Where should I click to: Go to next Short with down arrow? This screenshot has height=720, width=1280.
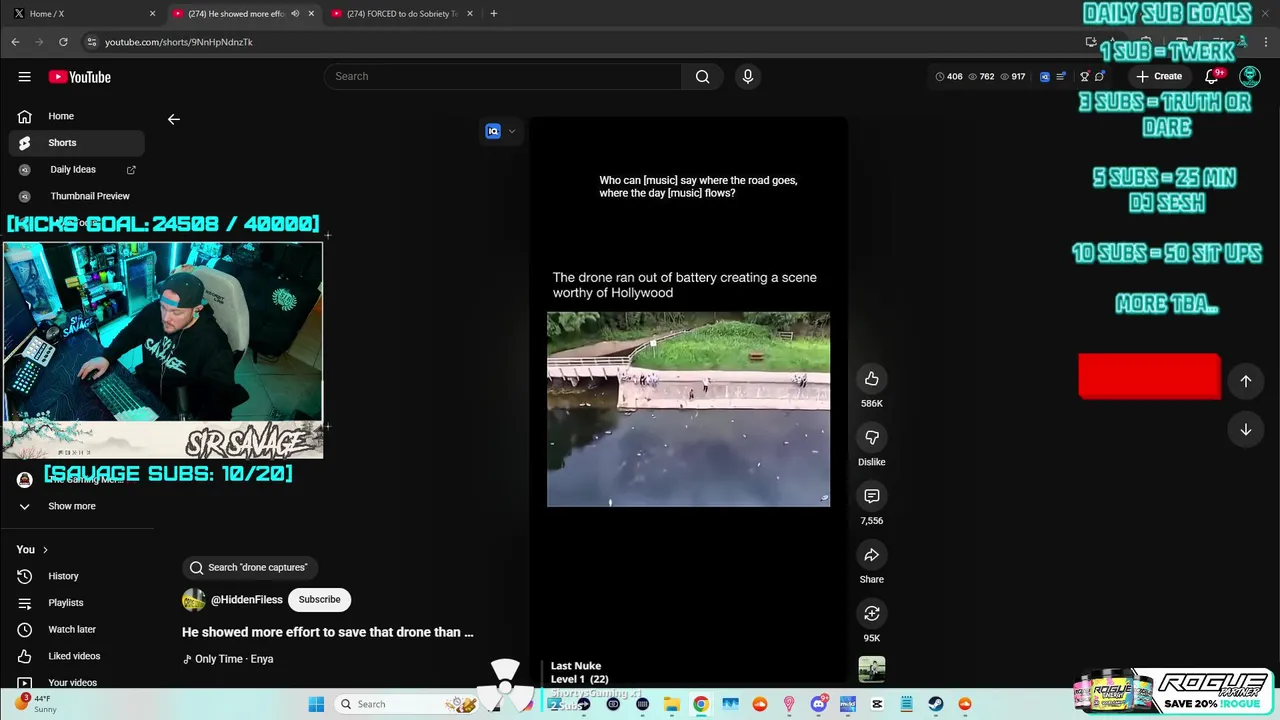1245,429
